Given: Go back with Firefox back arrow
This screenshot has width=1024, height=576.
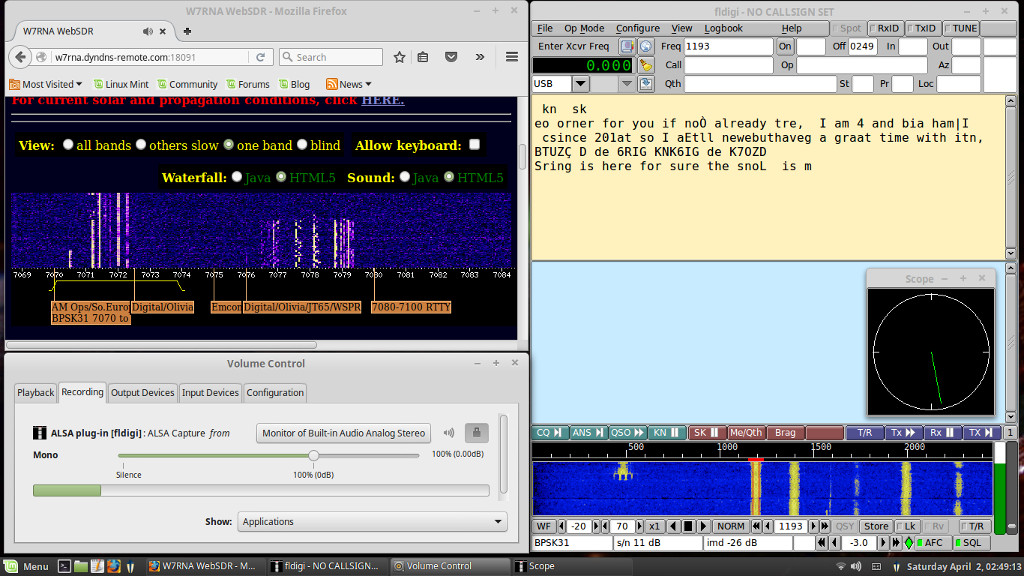Looking at the screenshot, I should tap(20, 57).
